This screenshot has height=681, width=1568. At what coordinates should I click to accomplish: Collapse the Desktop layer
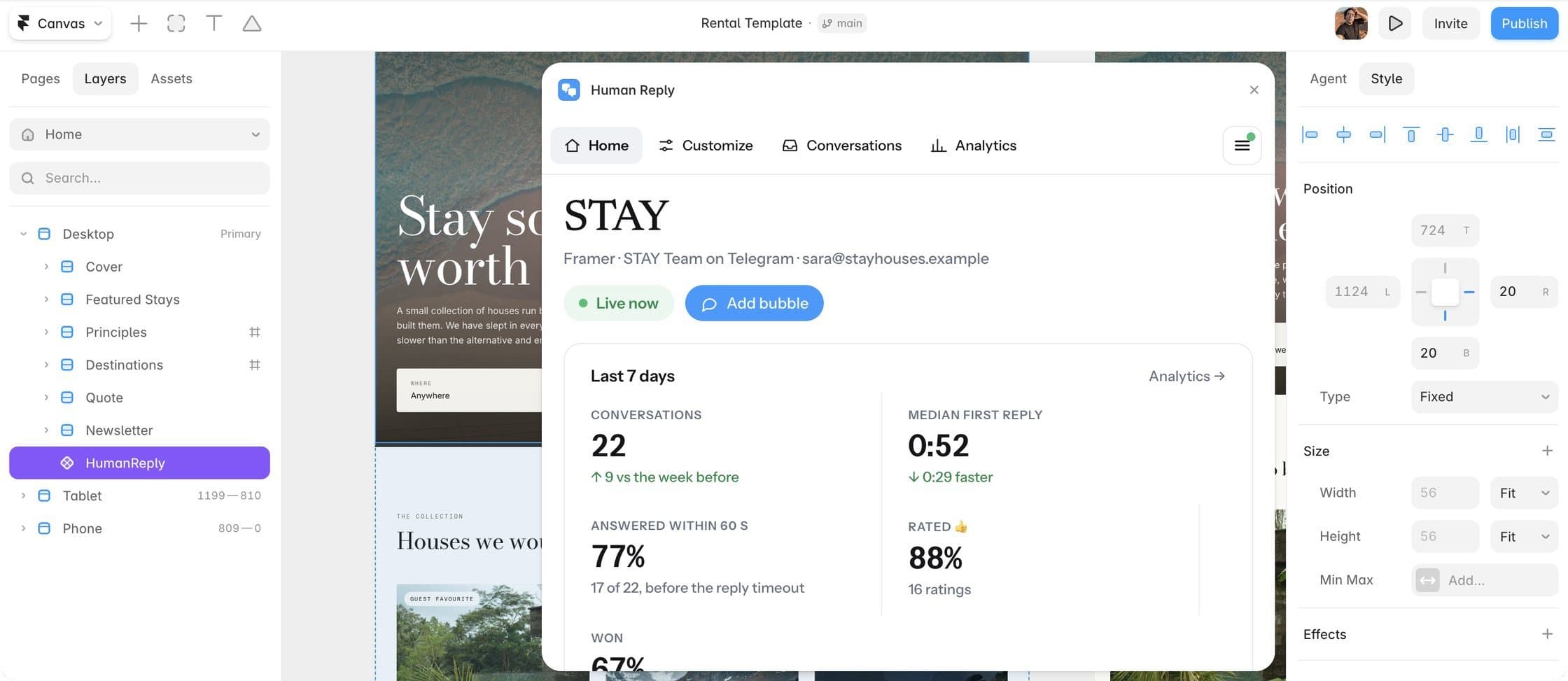(x=23, y=234)
